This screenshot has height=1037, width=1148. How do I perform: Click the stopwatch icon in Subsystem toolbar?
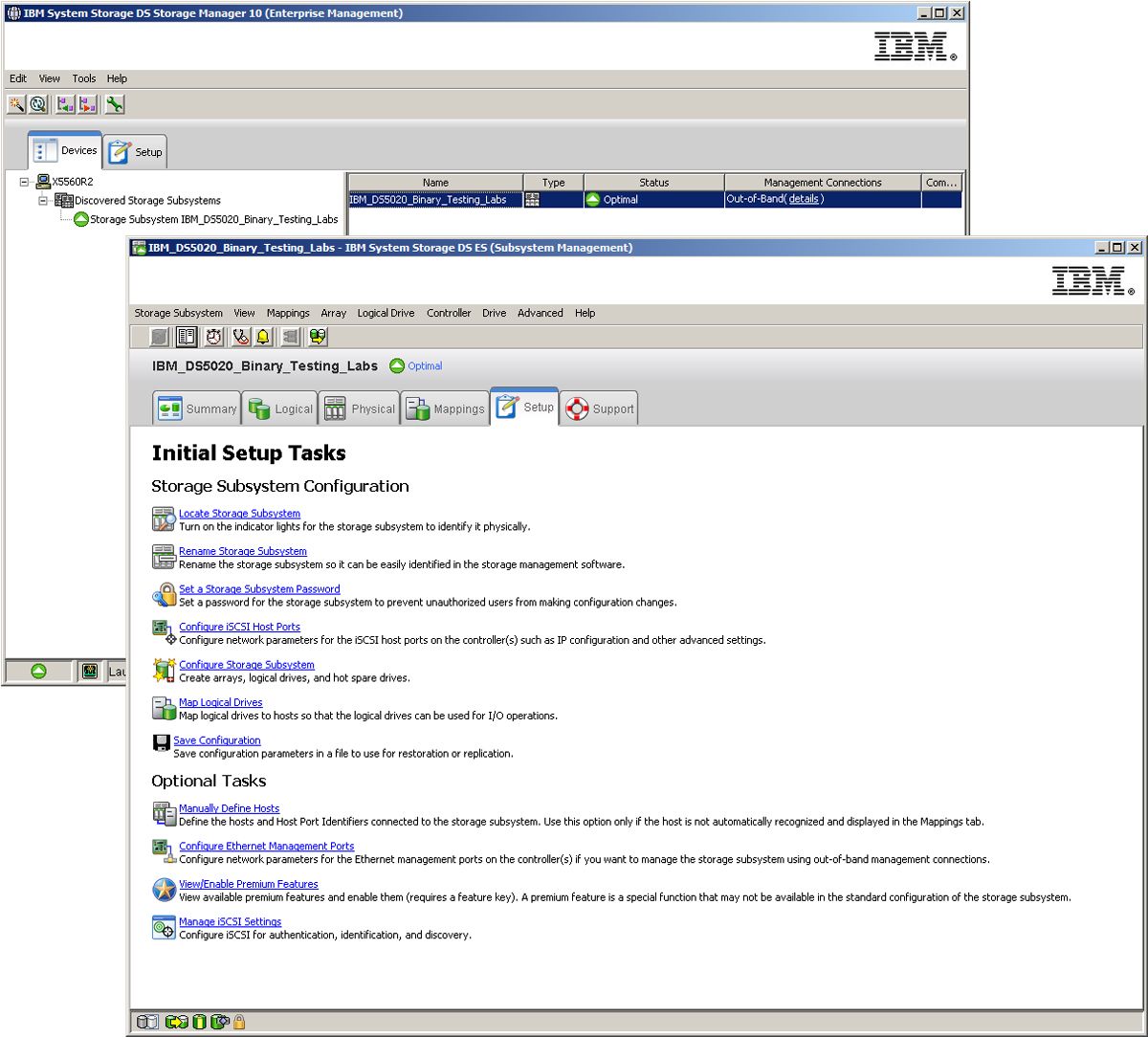pos(213,337)
